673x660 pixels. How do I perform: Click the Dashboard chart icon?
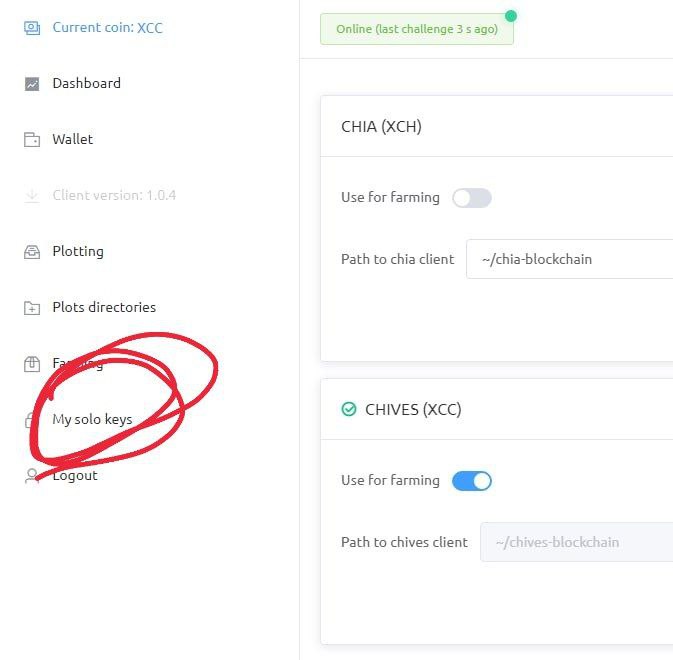(x=32, y=84)
